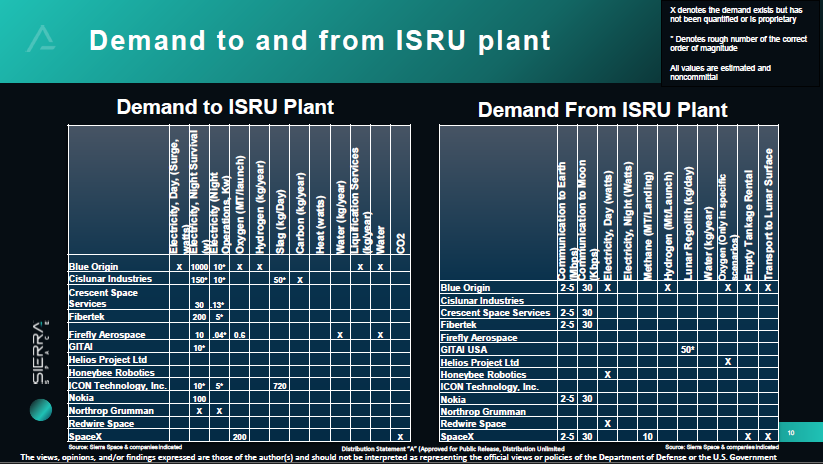Click the '720' cell in ICON Technology row
Image resolution: width=823 pixels, height=464 pixels.
click(x=280, y=386)
